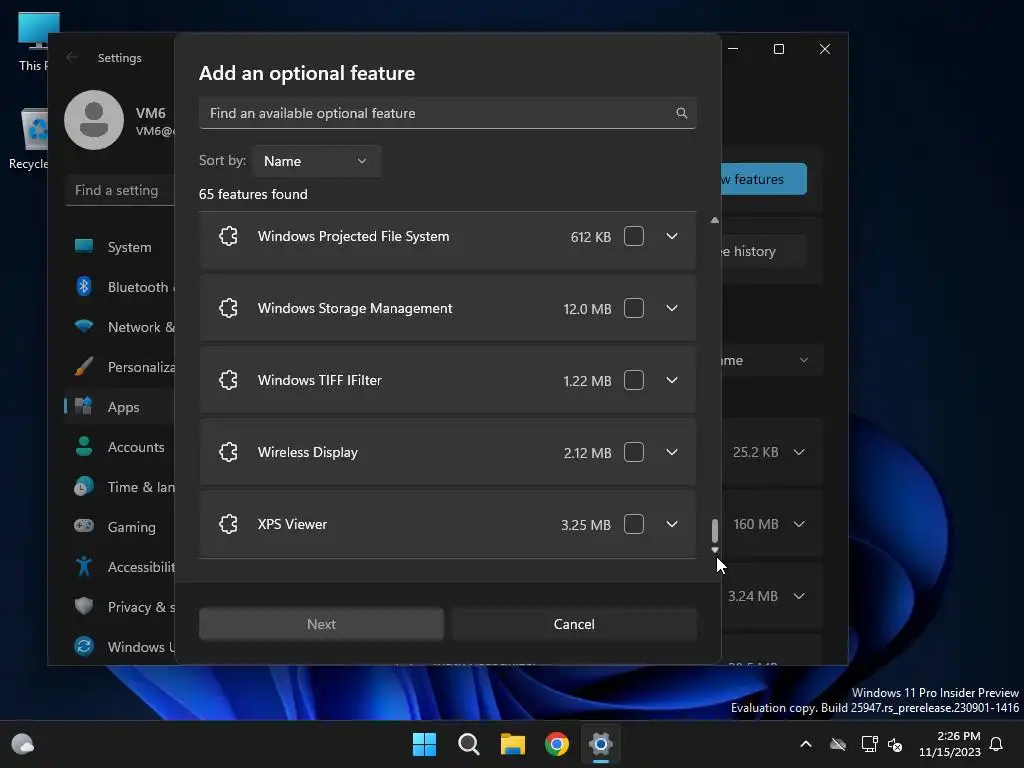Click the Personalization paintbrush icon

[84, 366]
